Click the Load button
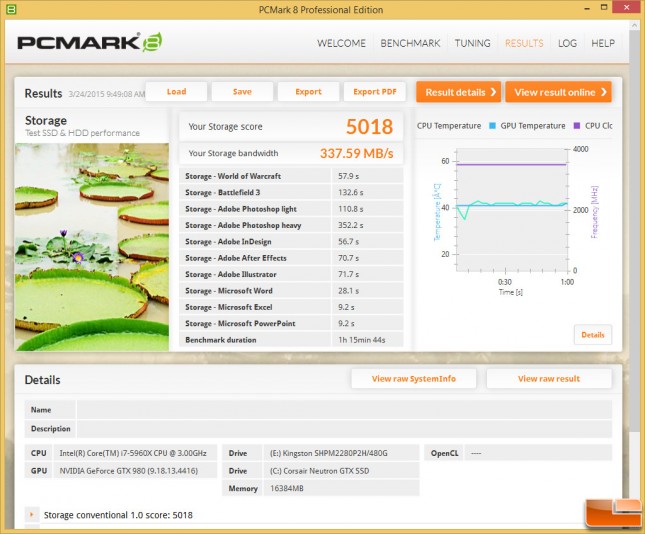 pyautogui.click(x=176, y=91)
